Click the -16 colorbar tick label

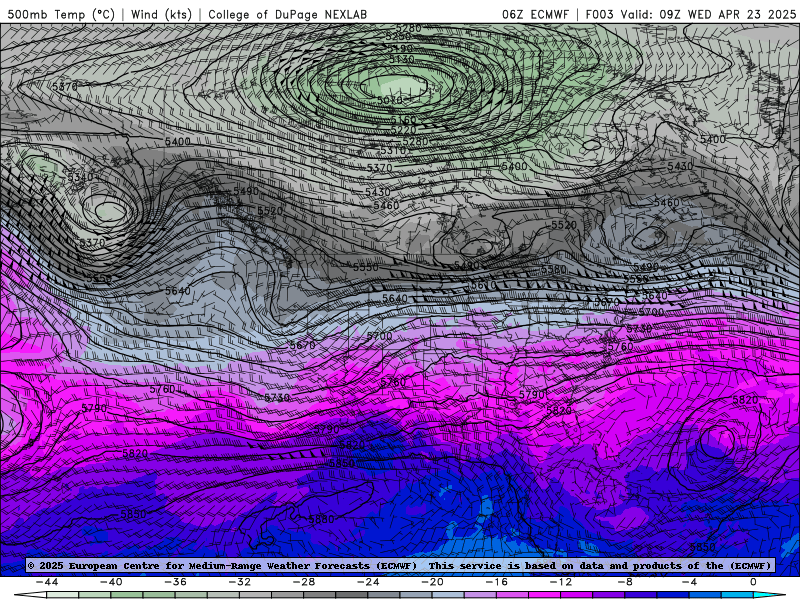497,582
